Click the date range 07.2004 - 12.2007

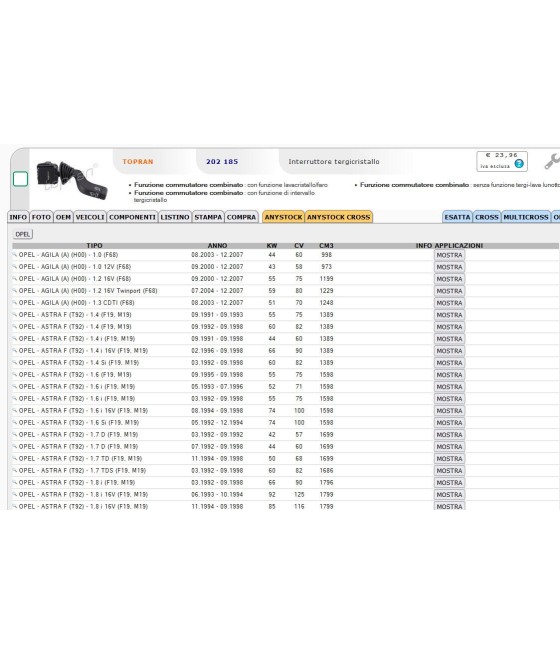(217, 291)
